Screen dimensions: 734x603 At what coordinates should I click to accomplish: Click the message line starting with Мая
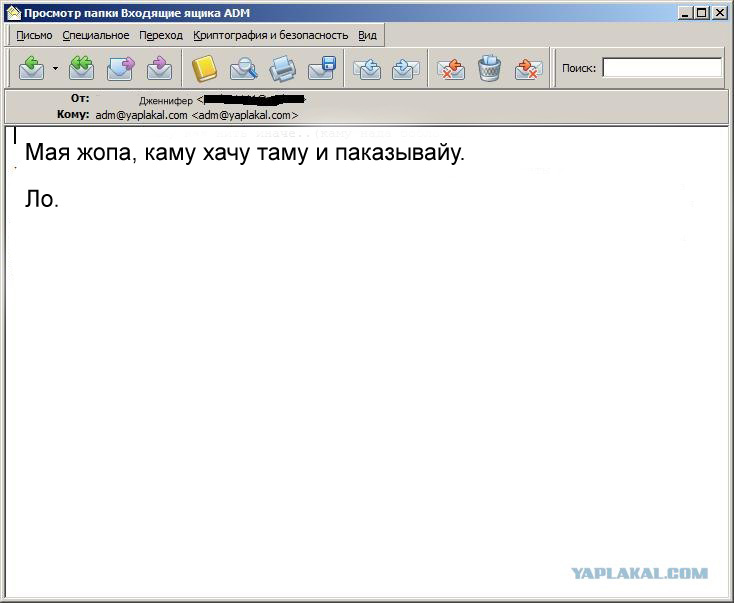(x=245, y=152)
